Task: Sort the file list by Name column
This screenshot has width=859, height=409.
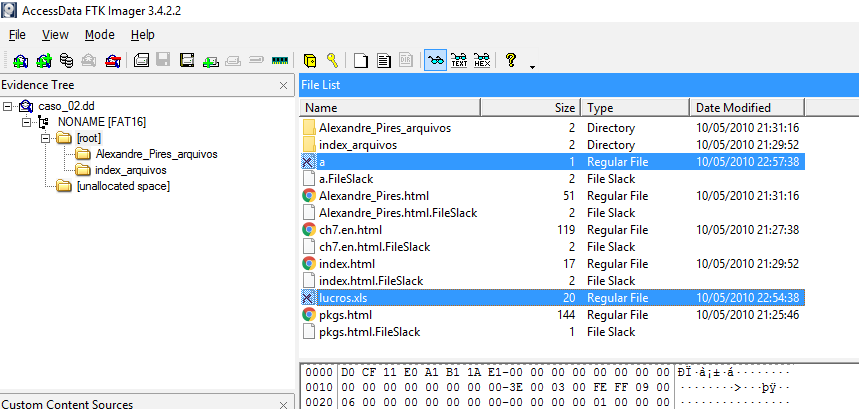Action: tap(390, 107)
